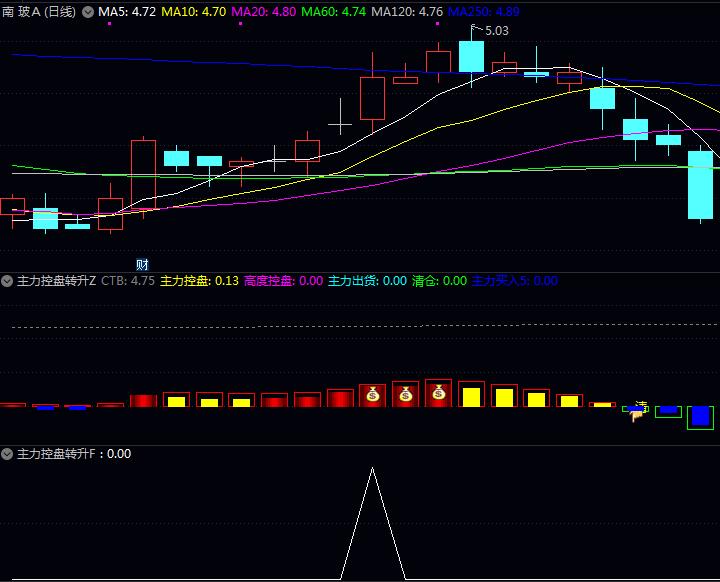
Task: Click the 高度控盘: 0.00 value
Action: tap(283, 281)
